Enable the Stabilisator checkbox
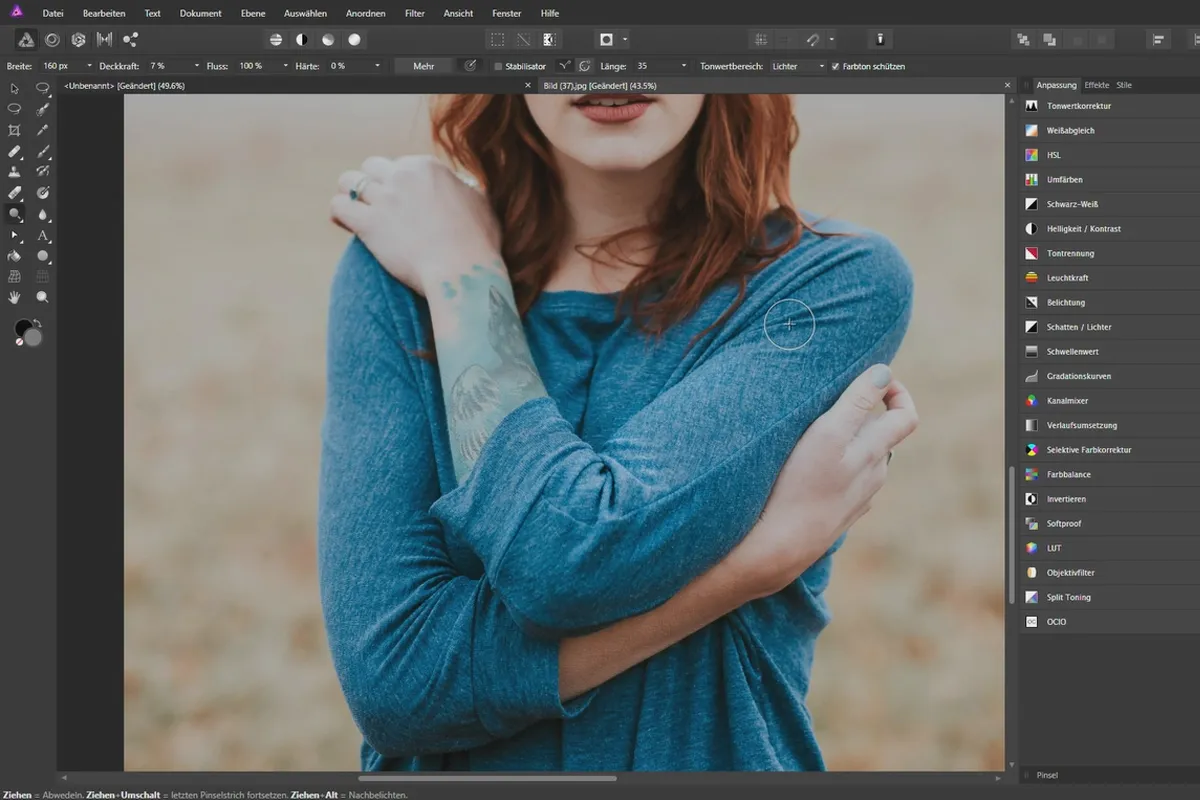The width and height of the screenshot is (1200, 800). click(x=499, y=66)
